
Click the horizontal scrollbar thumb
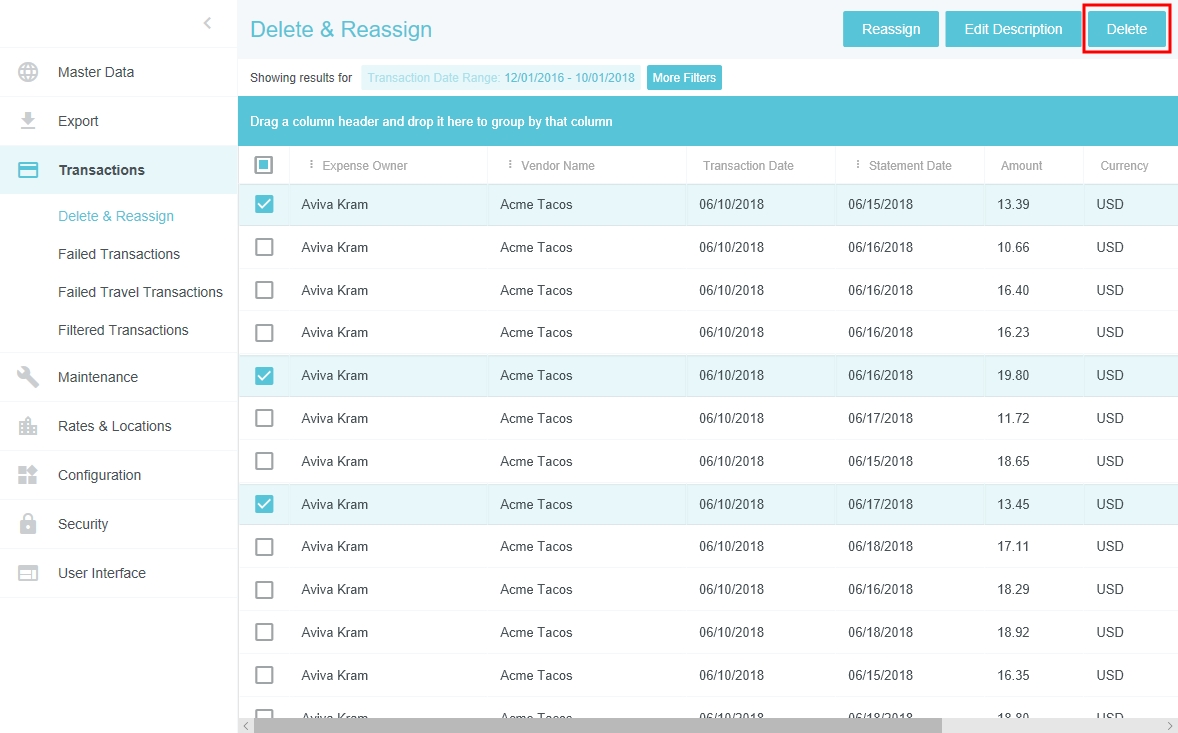click(597, 725)
